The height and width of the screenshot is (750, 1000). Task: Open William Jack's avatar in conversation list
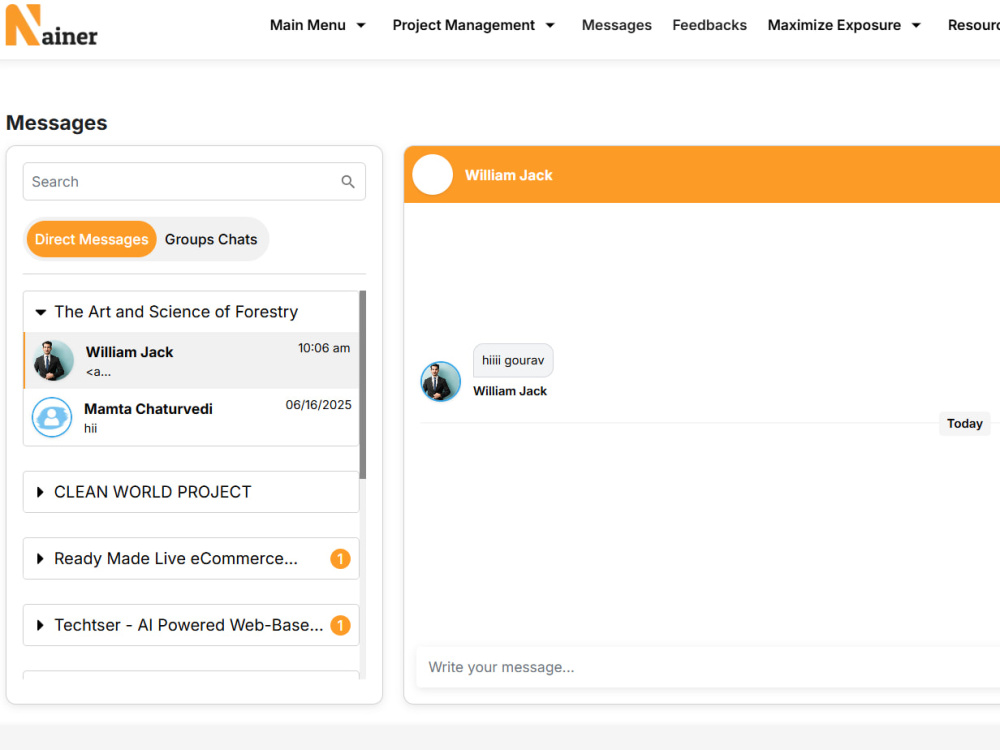coord(54,360)
